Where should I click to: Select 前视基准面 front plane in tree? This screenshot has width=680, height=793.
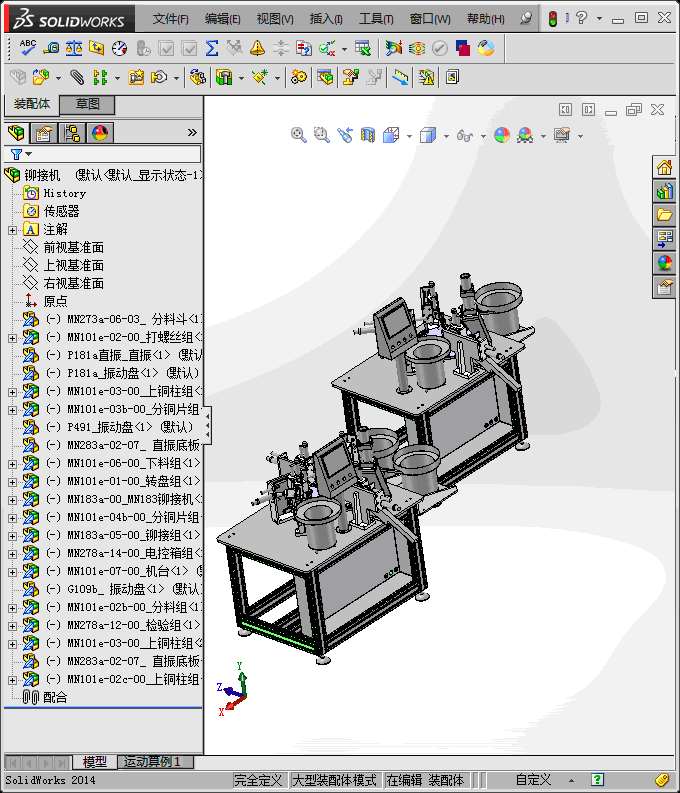click(x=73, y=247)
